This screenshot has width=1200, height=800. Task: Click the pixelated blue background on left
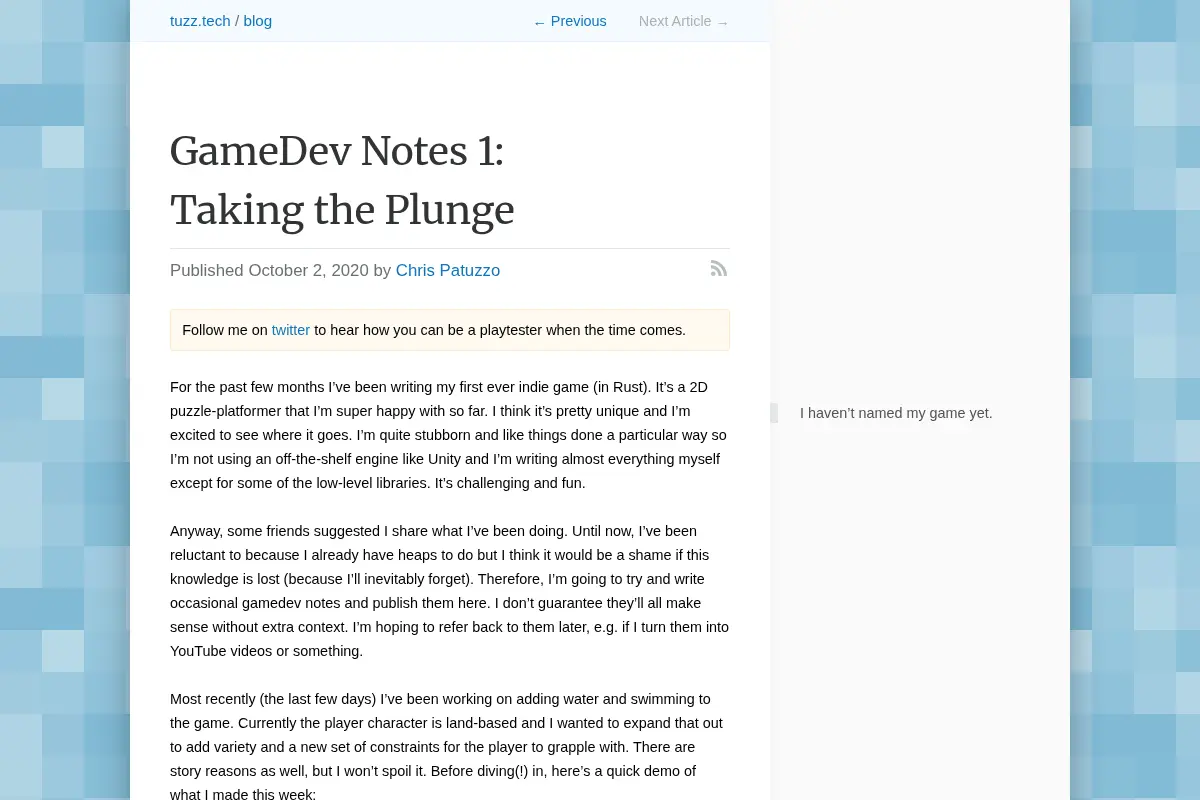point(65,400)
